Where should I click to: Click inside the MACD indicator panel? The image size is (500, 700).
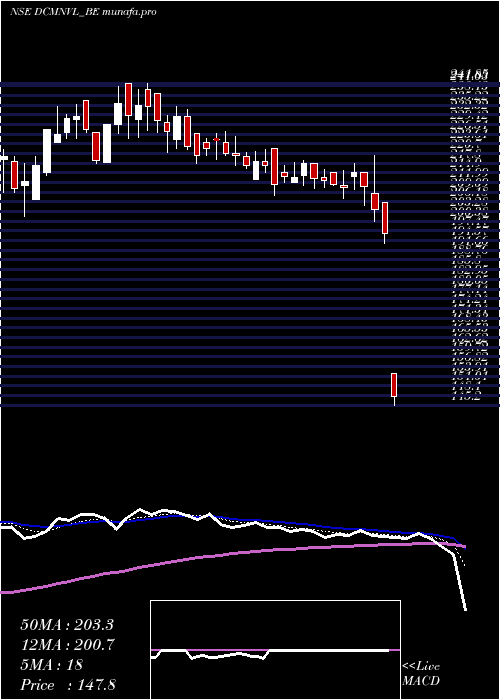(275, 650)
